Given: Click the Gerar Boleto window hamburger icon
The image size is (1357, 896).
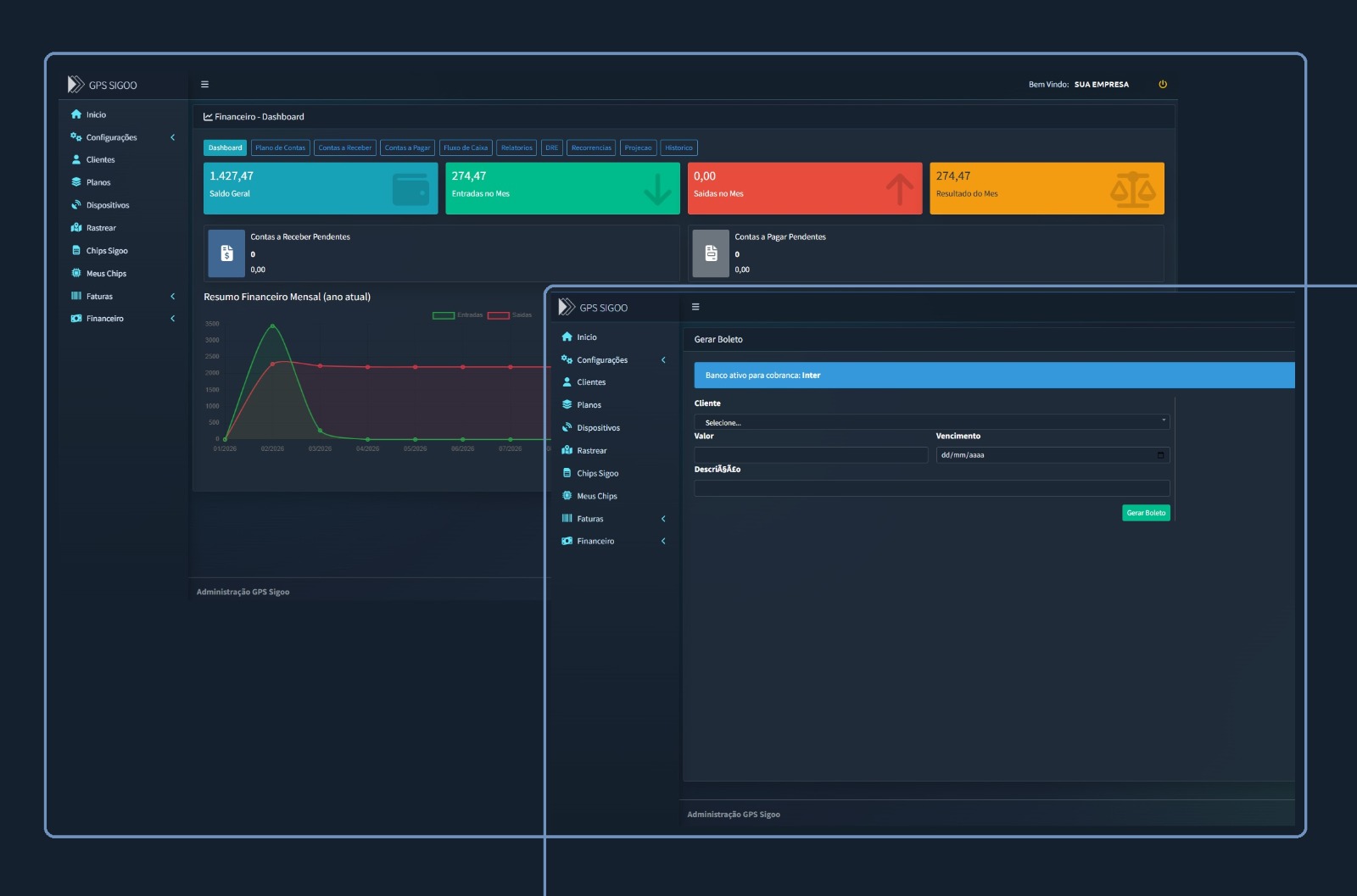Looking at the screenshot, I should [x=695, y=307].
